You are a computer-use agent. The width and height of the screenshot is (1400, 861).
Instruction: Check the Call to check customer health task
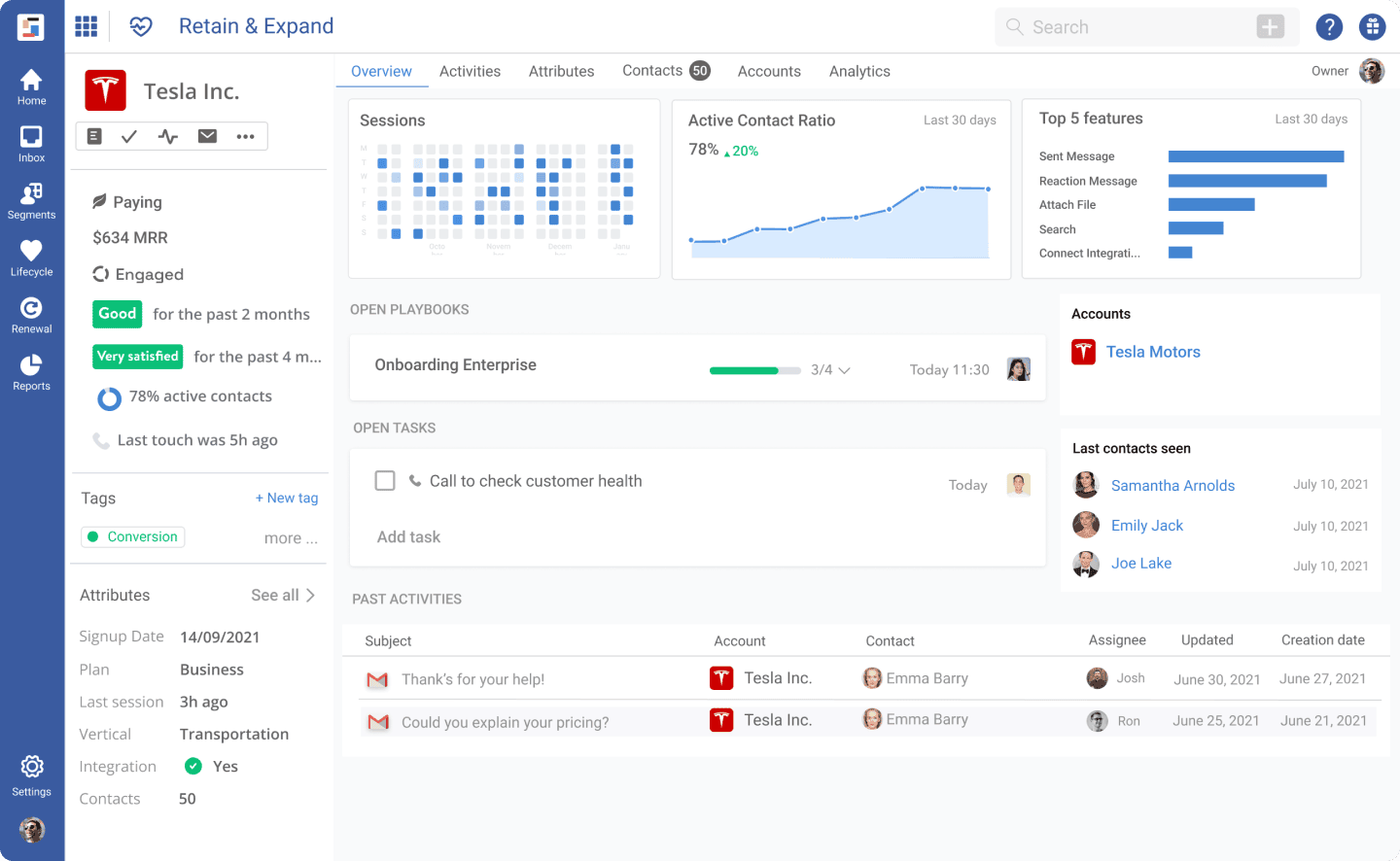click(385, 481)
